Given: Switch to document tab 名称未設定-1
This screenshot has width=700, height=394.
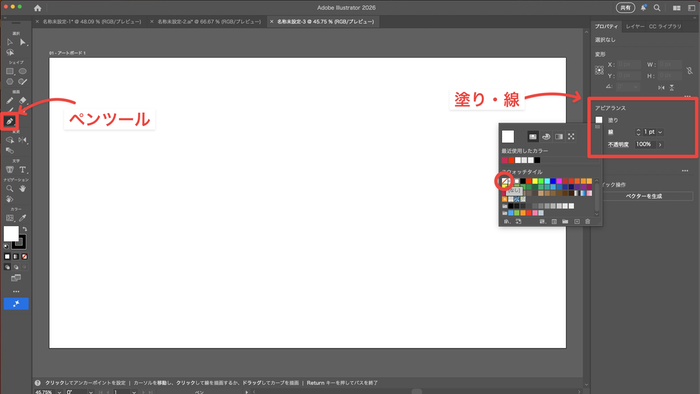Looking at the screenshot, I should click(x=92, y=21).
